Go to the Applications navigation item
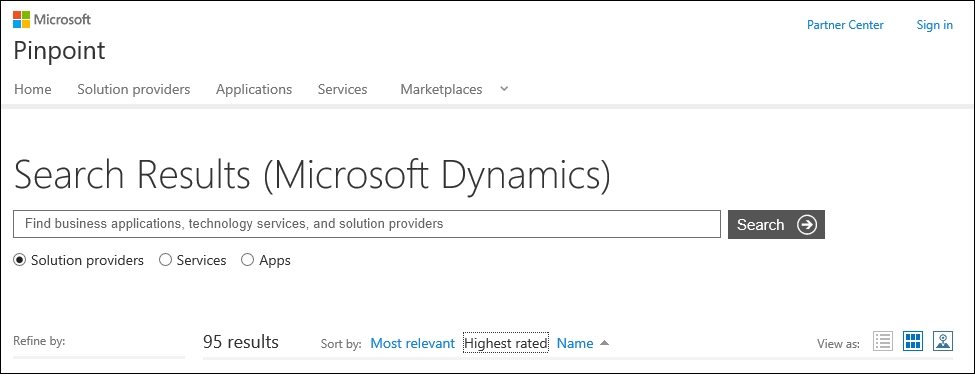The image size is (975, 374). point(254,89)
